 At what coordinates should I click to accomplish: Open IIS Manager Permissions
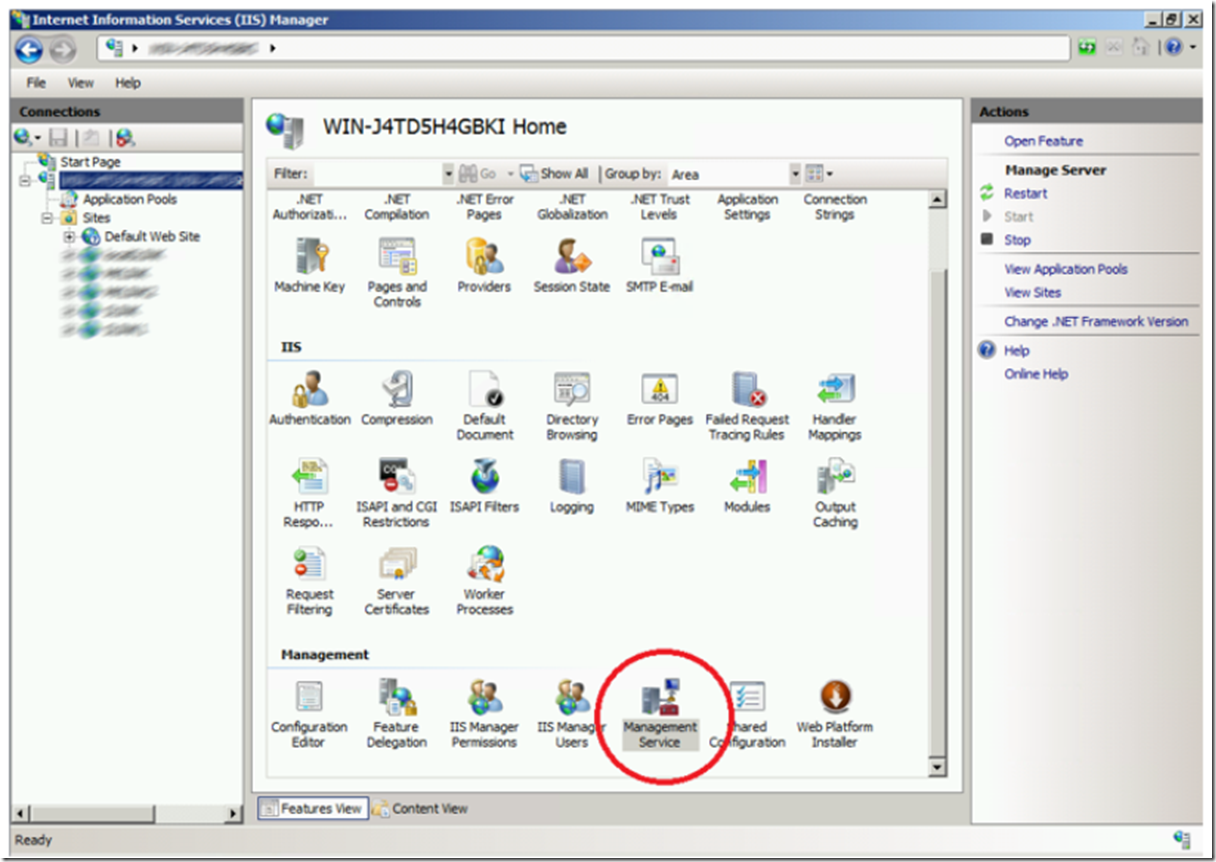484,714
